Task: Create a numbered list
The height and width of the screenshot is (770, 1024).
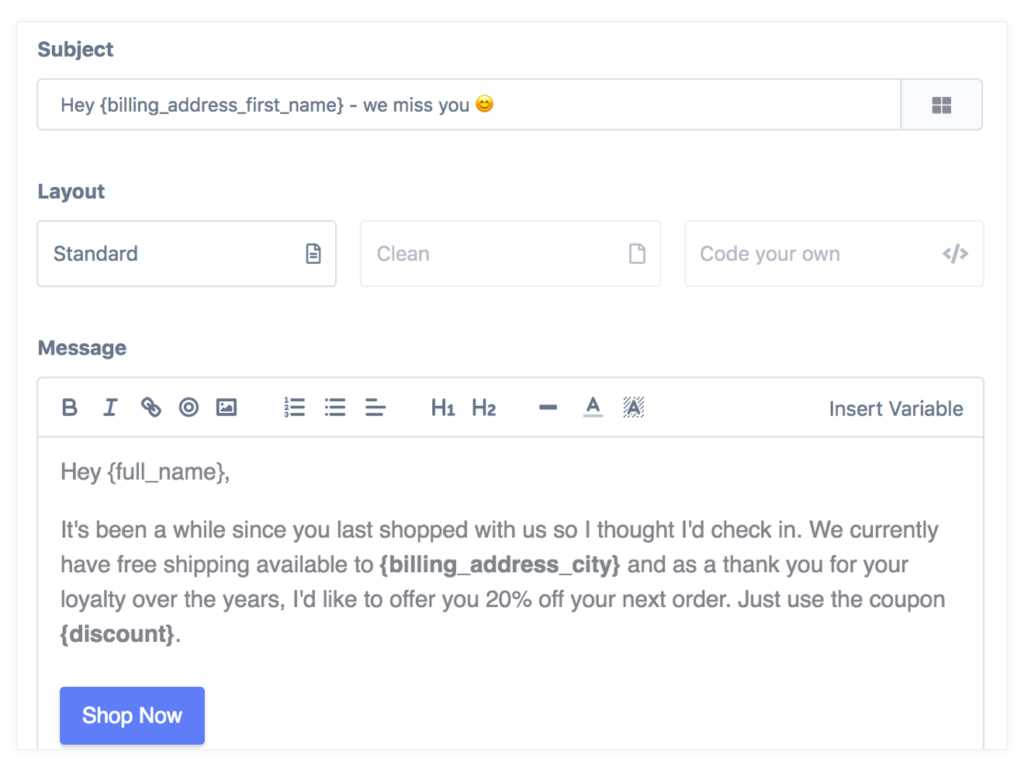Action: (294, 407)
